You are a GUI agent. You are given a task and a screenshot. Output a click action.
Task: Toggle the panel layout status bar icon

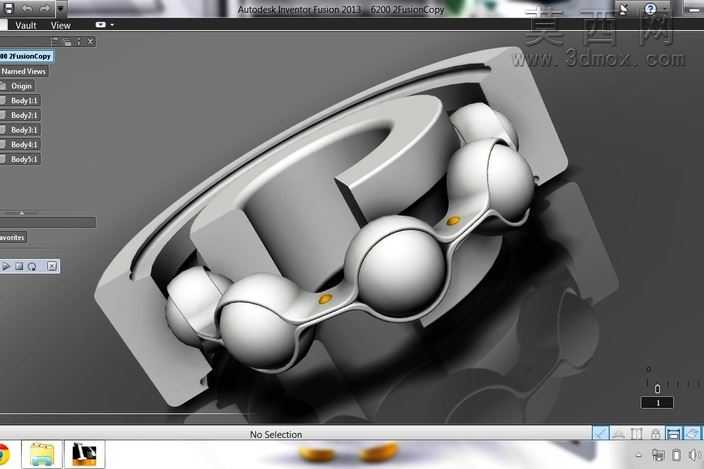pos(673,433)
